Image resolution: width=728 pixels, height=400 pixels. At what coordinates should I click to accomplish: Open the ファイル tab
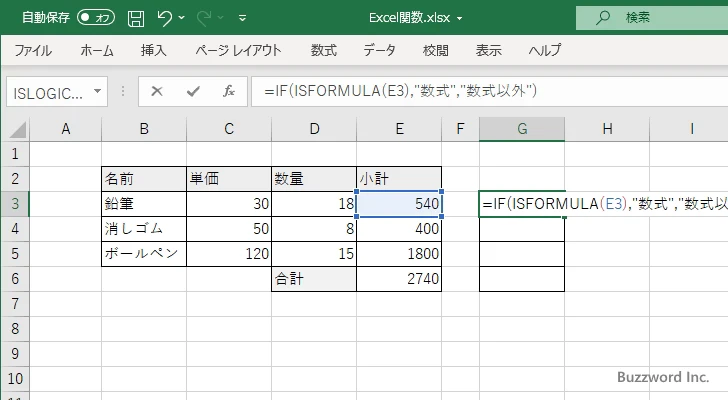coord(33,50)
